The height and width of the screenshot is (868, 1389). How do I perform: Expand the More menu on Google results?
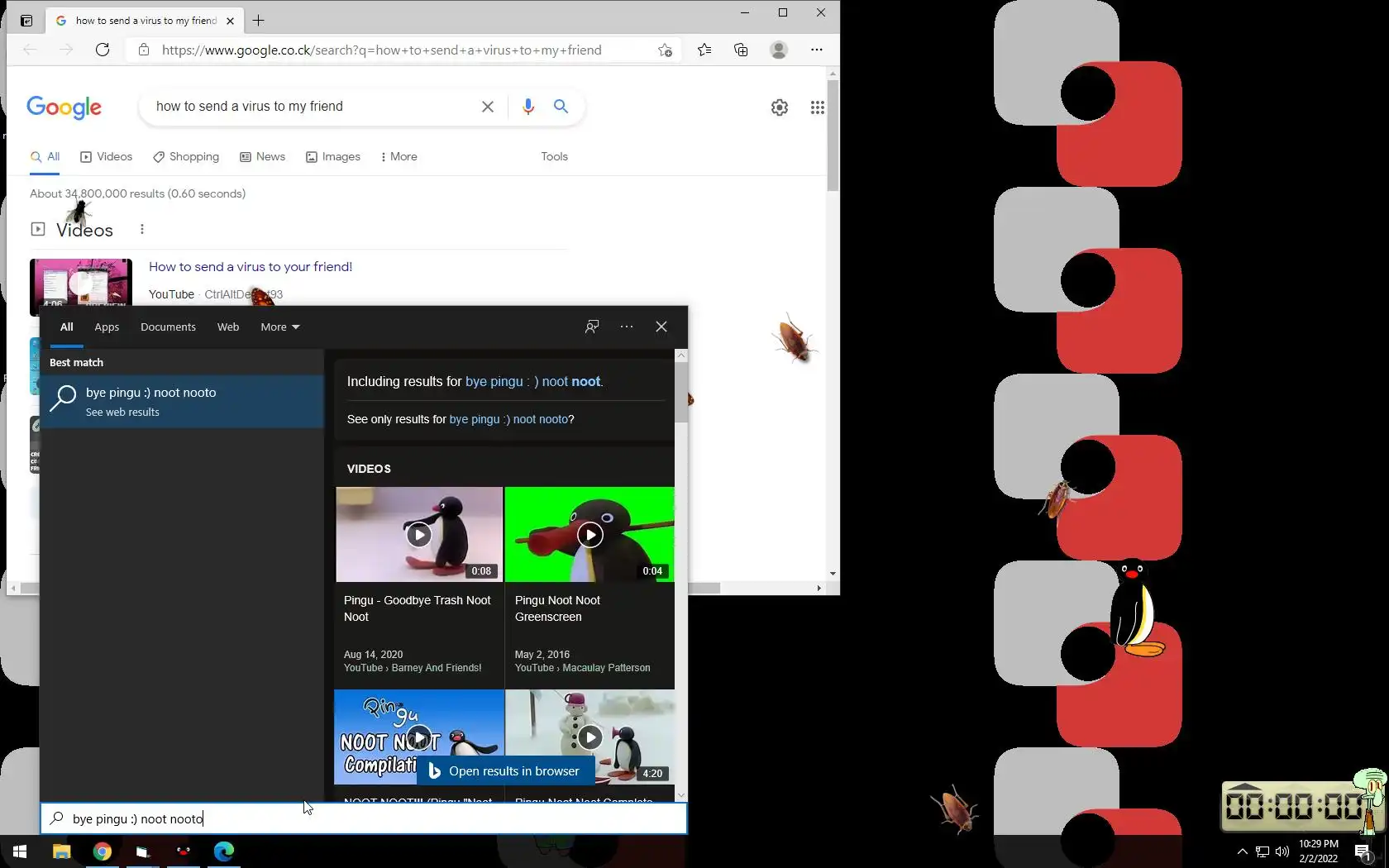tap(399, 157)
